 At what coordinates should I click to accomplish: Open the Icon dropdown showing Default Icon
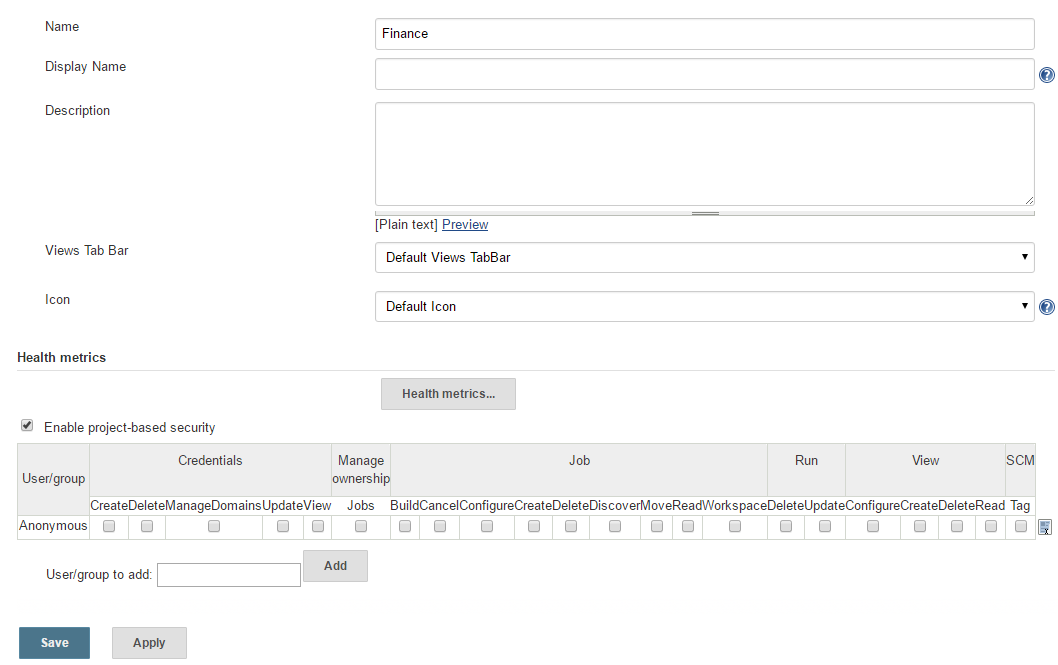[x=704, y=307]
